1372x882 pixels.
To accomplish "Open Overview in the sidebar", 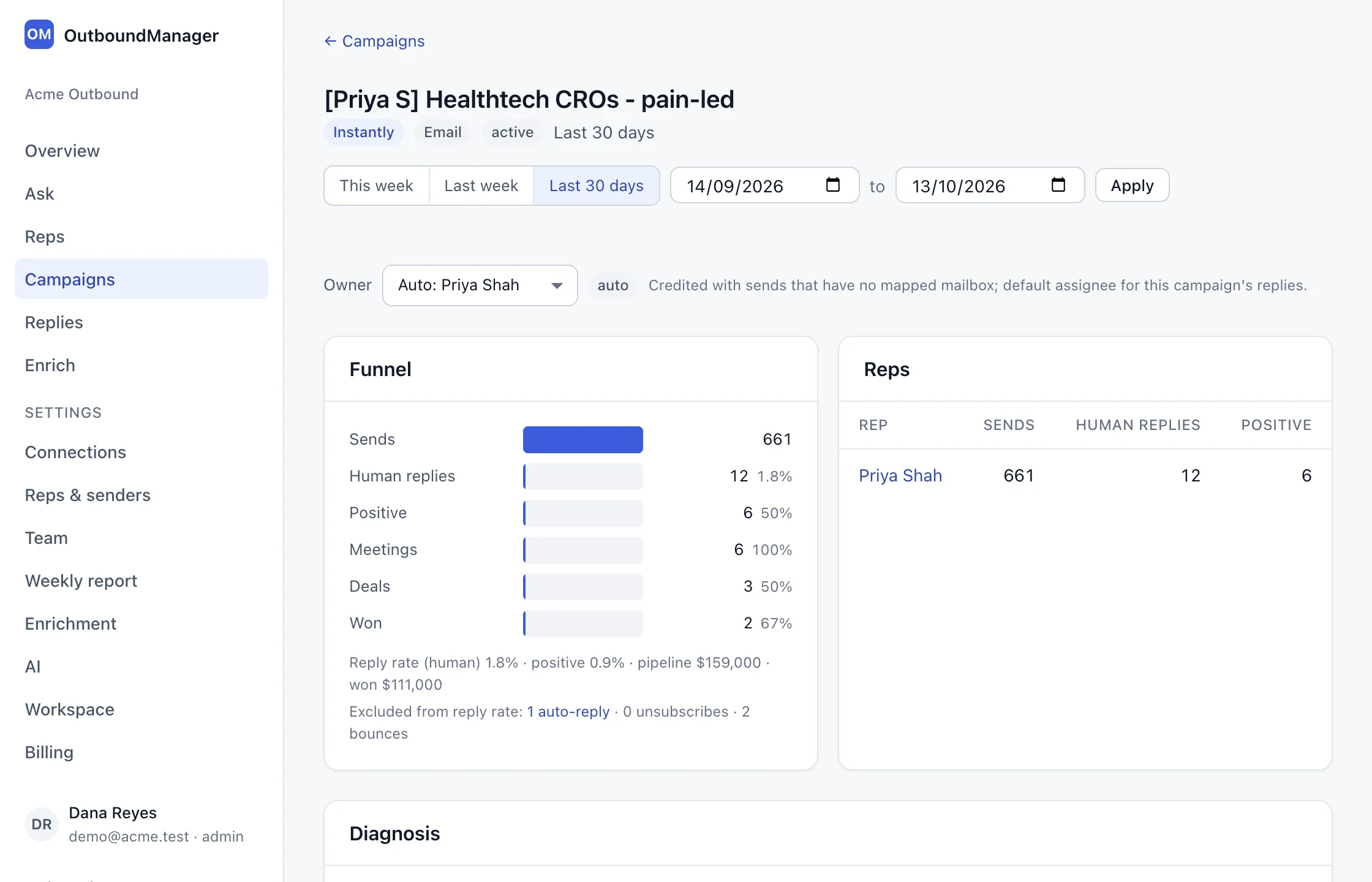I will [141, 151].
